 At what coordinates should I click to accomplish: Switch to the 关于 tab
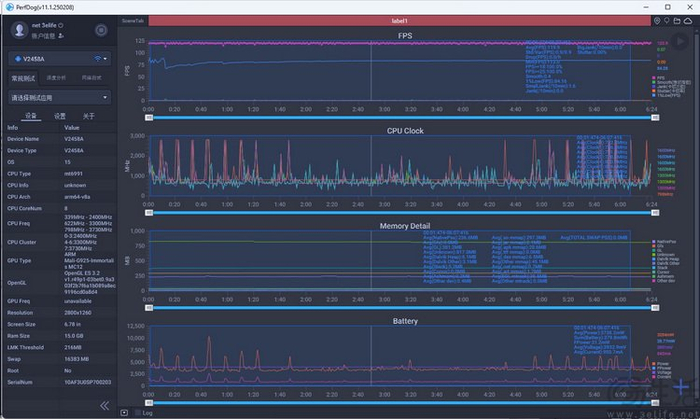pos(89,116)
